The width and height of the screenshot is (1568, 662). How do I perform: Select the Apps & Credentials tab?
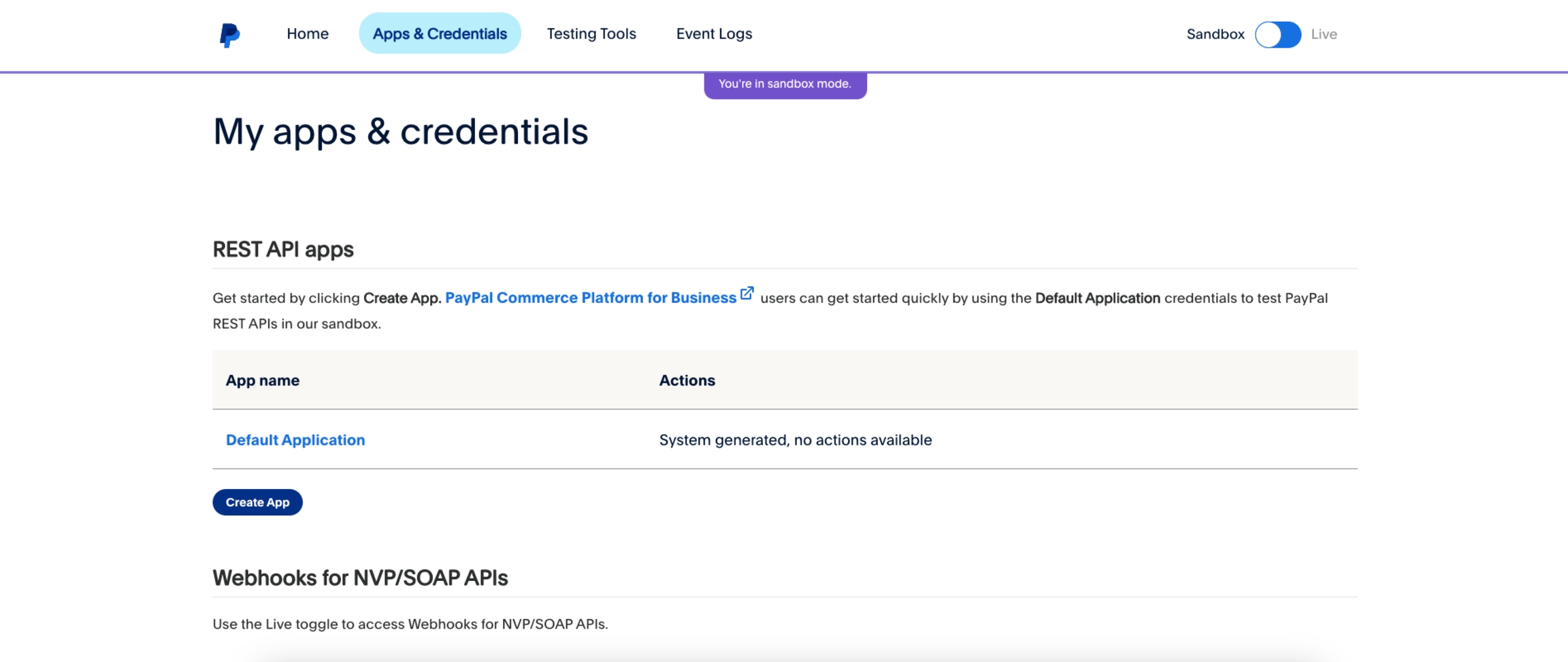pyautogui.click(x=440, y=34)
